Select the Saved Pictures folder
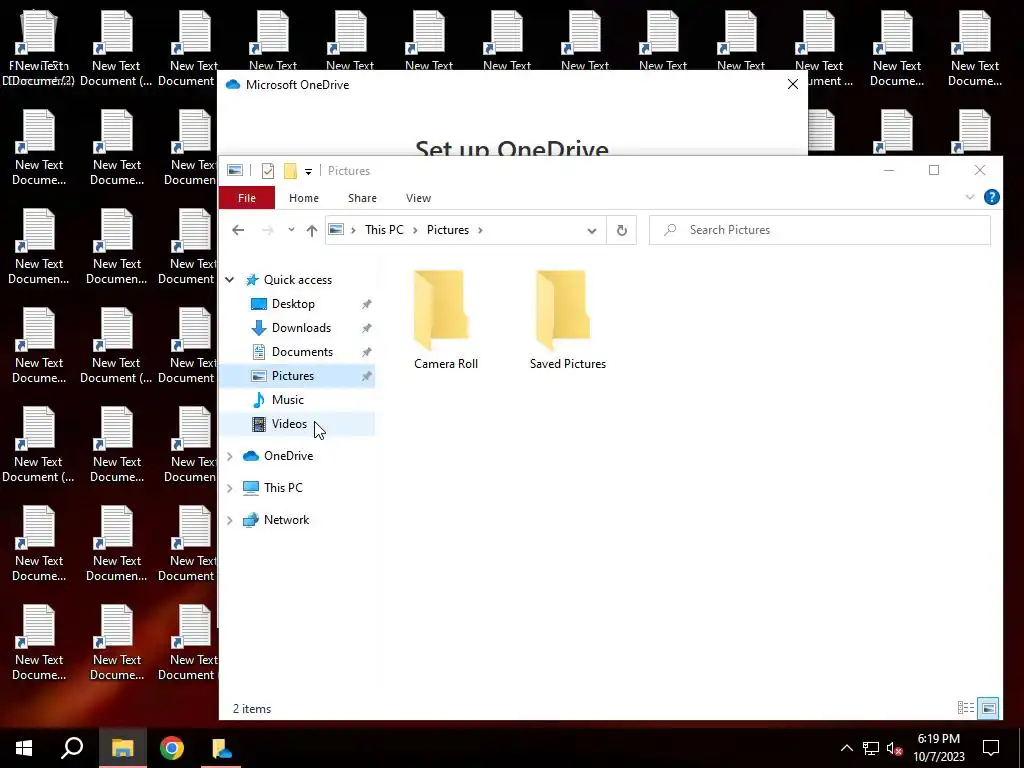The image size is (1024, 768). pos(568,320)
